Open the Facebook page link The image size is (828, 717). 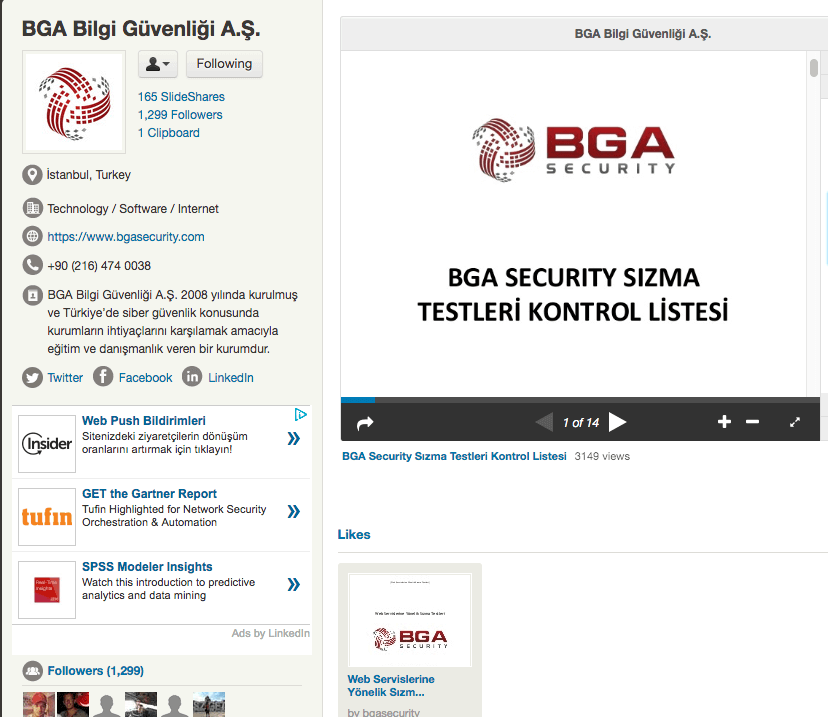(x=145, y=378)
